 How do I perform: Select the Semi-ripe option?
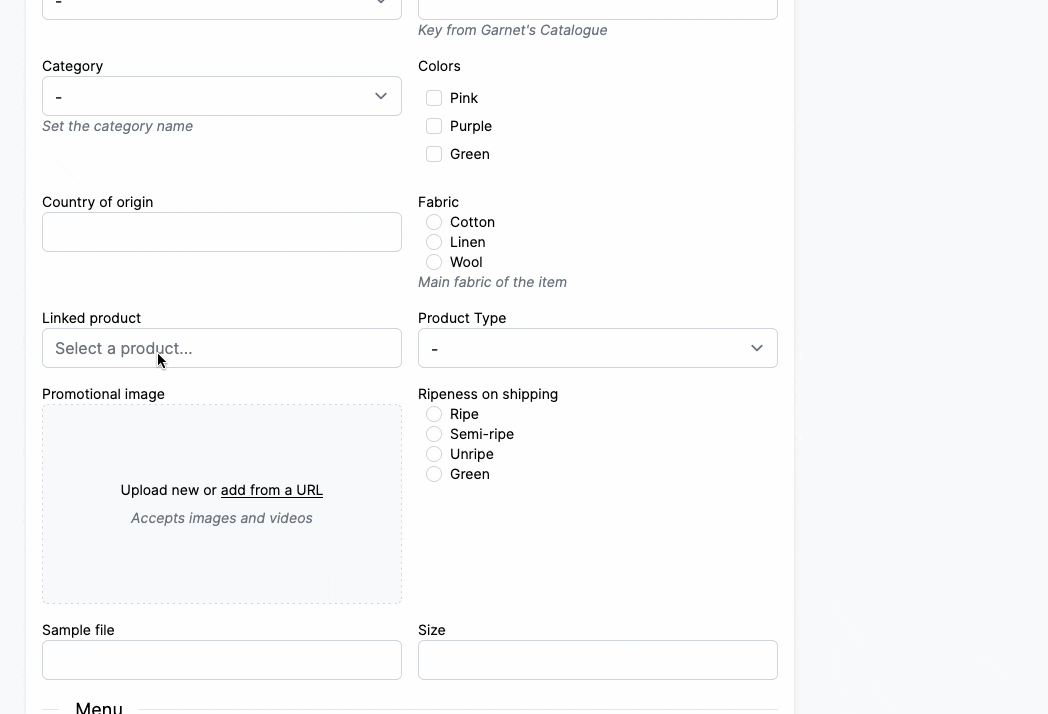[x=434, y=434]
